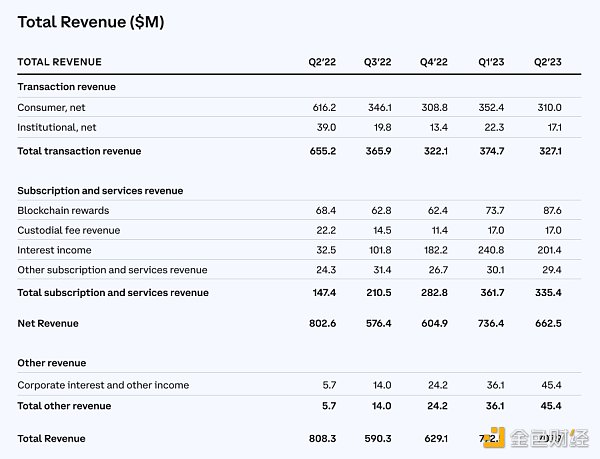Select the Q3'22 column header
Screen dimensions: 600x459
(378, 63)
